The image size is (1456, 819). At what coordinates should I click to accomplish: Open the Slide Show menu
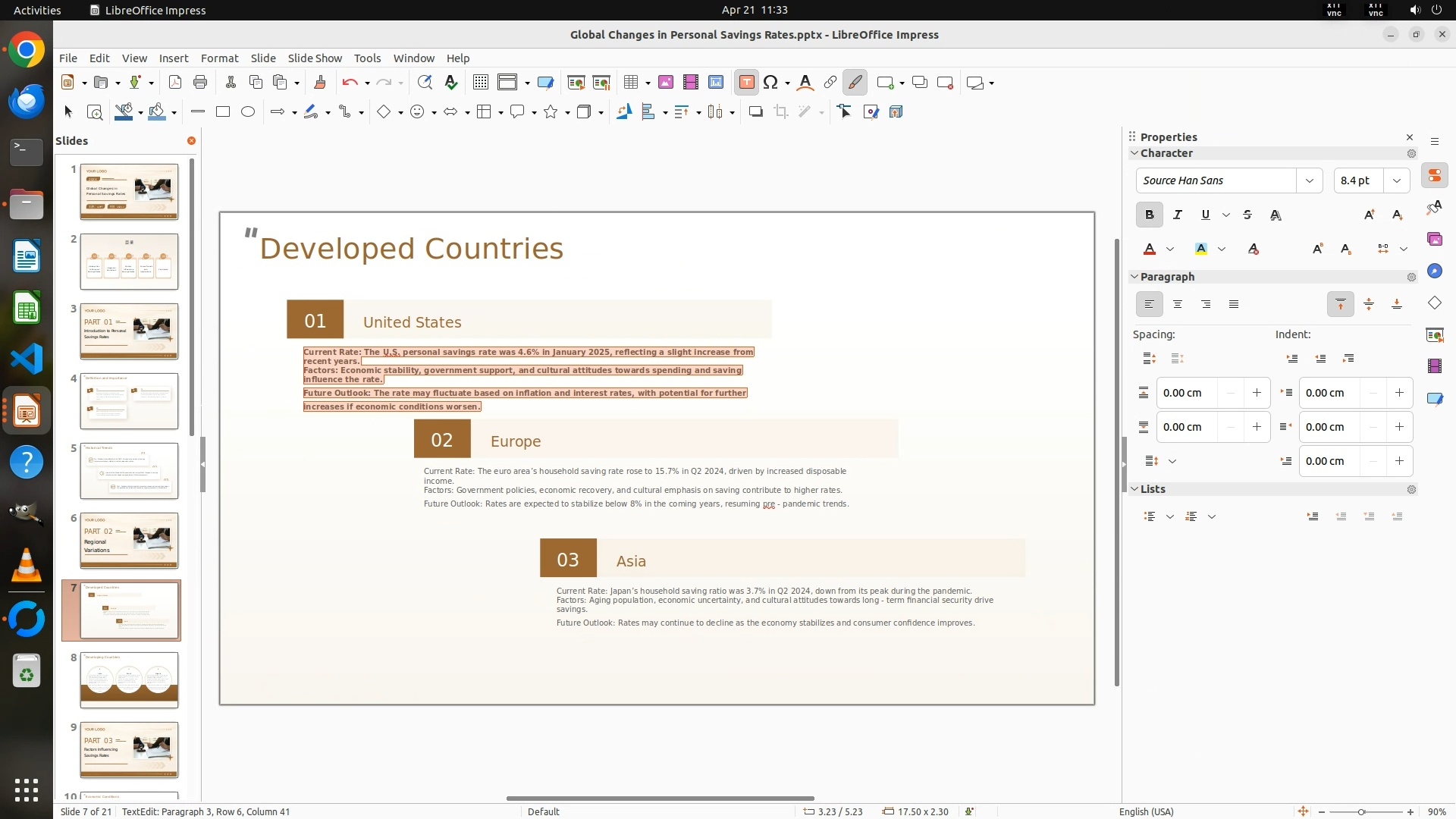pos(315,58)
